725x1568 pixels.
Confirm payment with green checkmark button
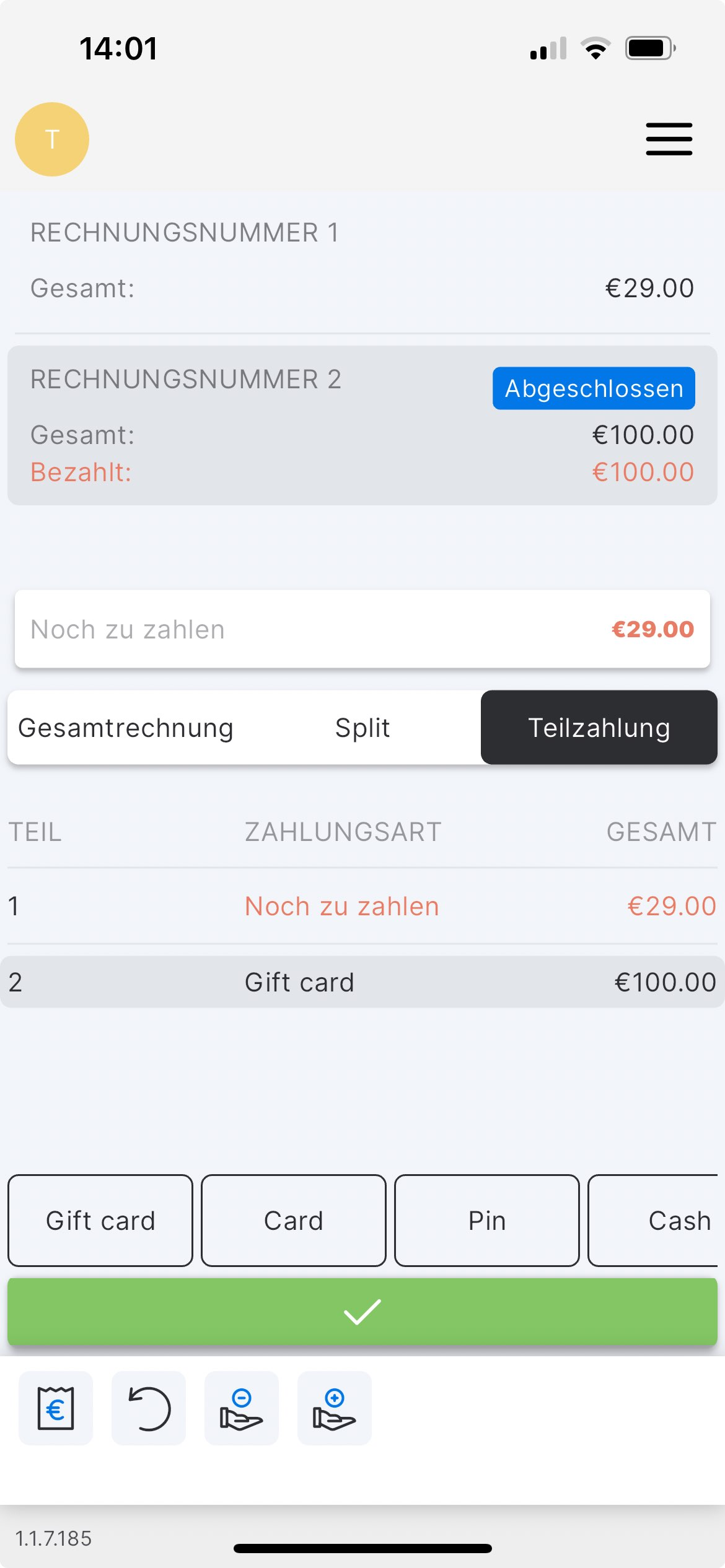pyautogui.click(x=362, y=1312)
